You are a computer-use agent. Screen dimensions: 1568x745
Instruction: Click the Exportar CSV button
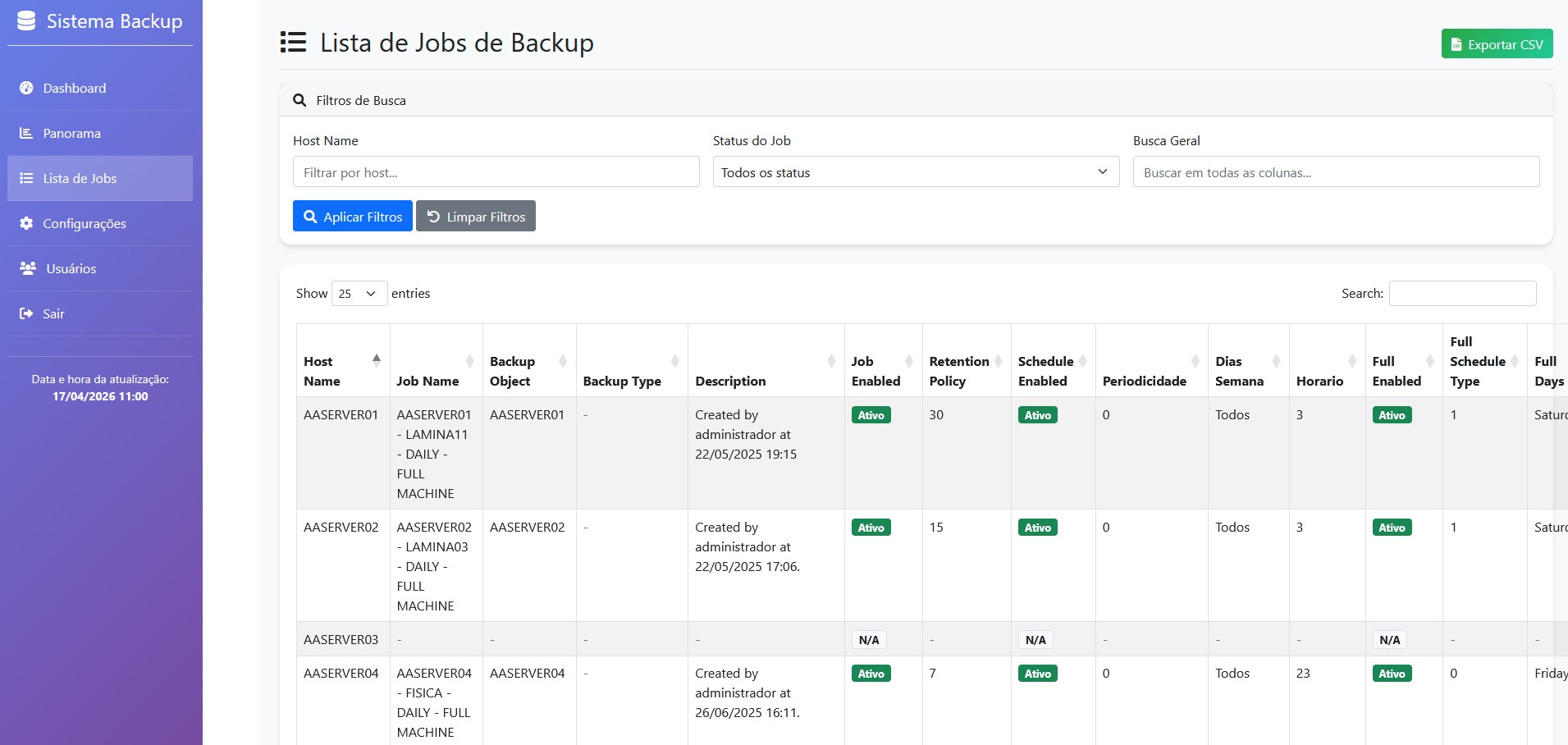(1497, 44)
